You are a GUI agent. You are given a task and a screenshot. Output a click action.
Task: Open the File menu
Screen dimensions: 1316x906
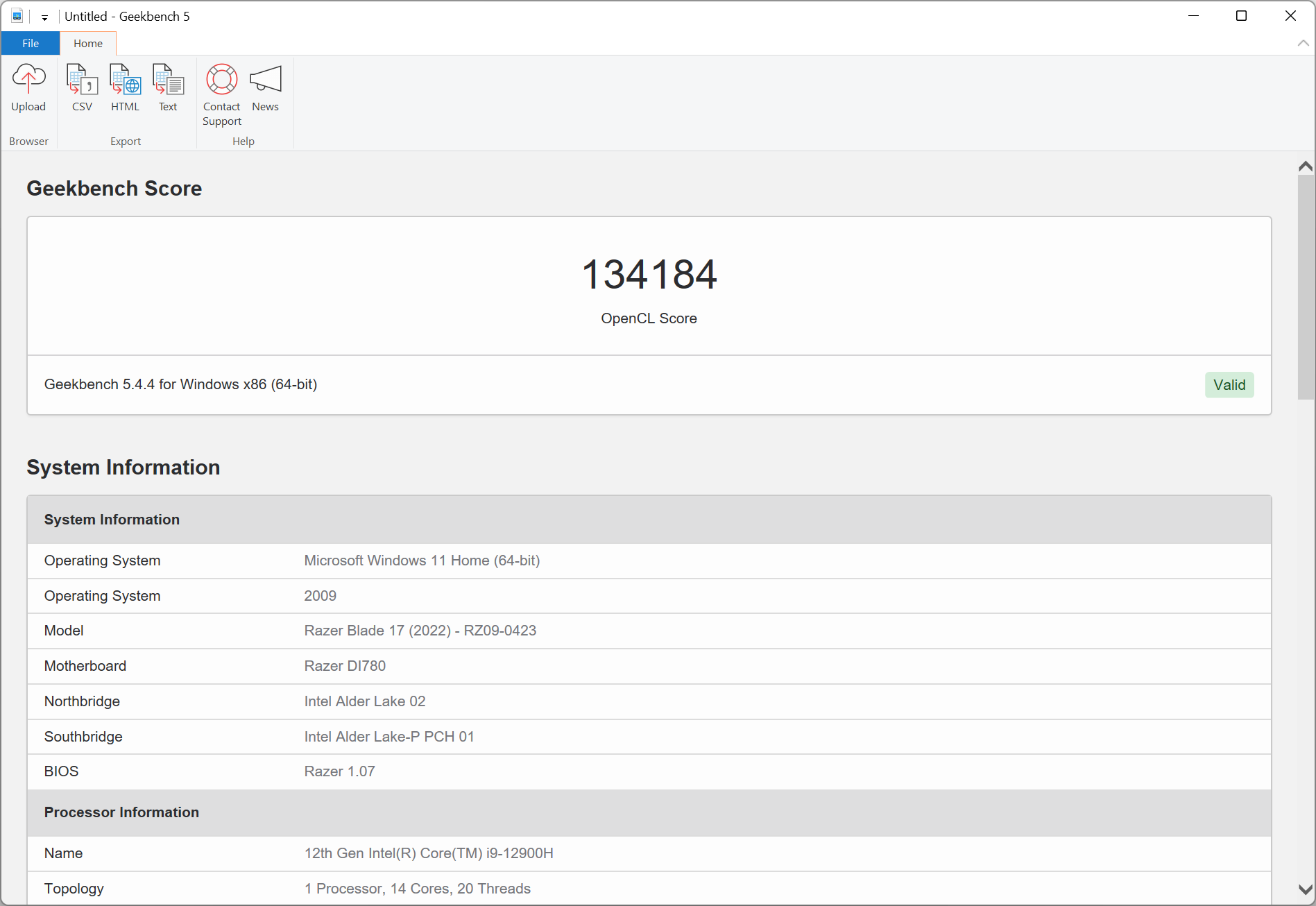[x=31, y=43]
